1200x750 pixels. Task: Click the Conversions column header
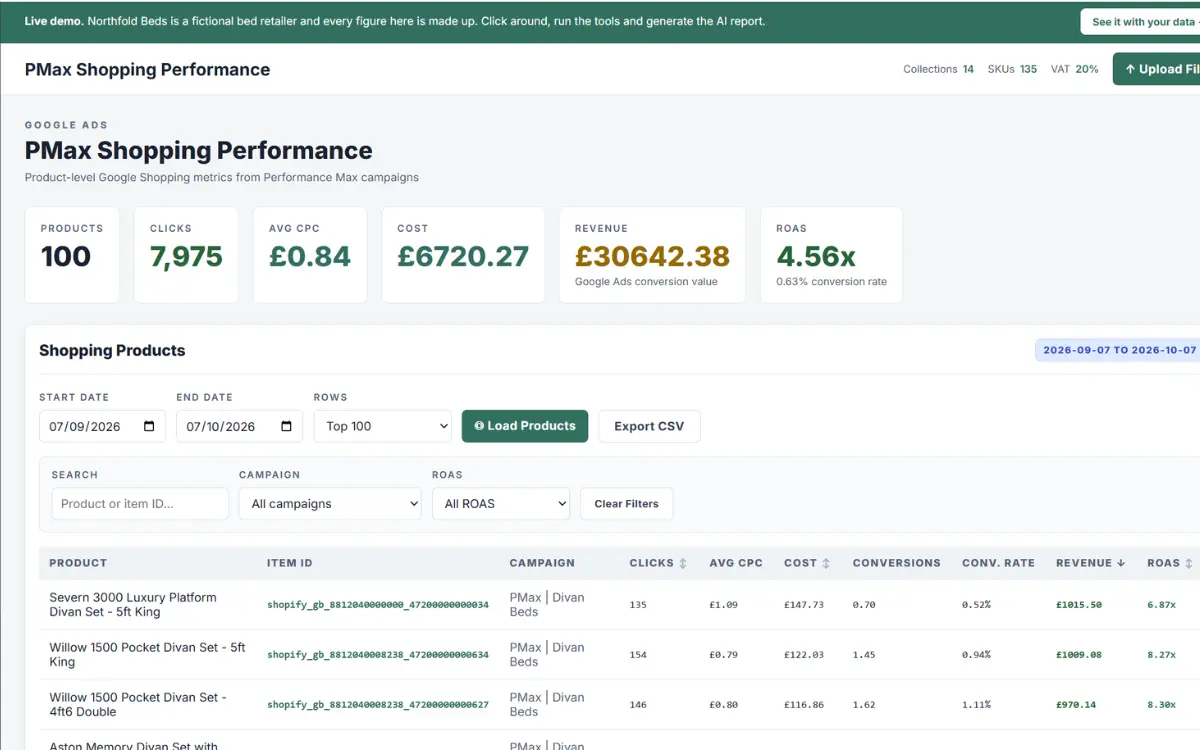[896, 563]
